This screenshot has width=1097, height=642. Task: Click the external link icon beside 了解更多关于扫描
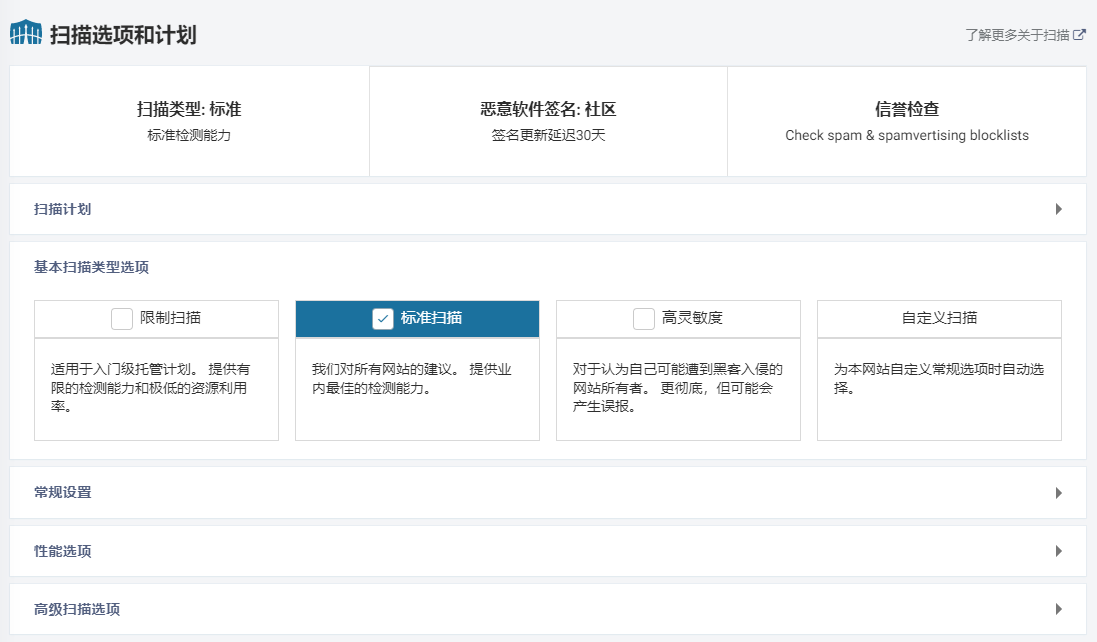(x=1079, y=34)
